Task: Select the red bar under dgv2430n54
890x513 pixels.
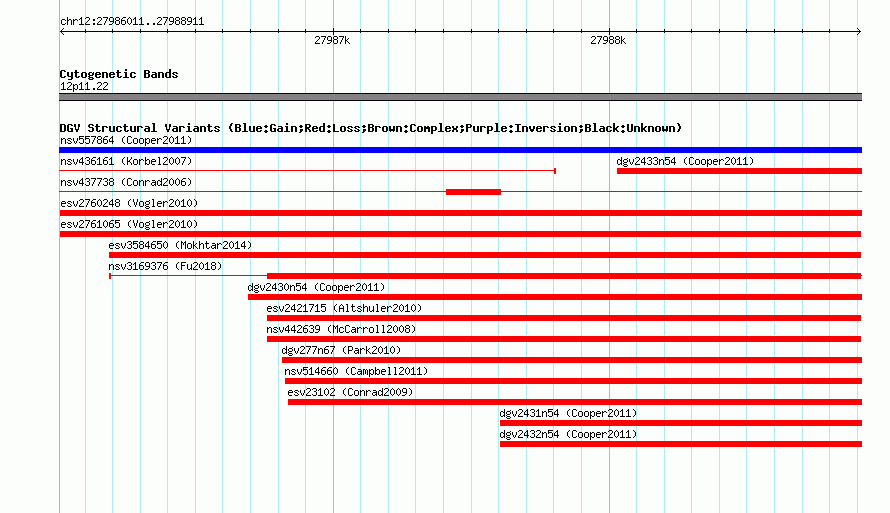Action: [555, 297]
